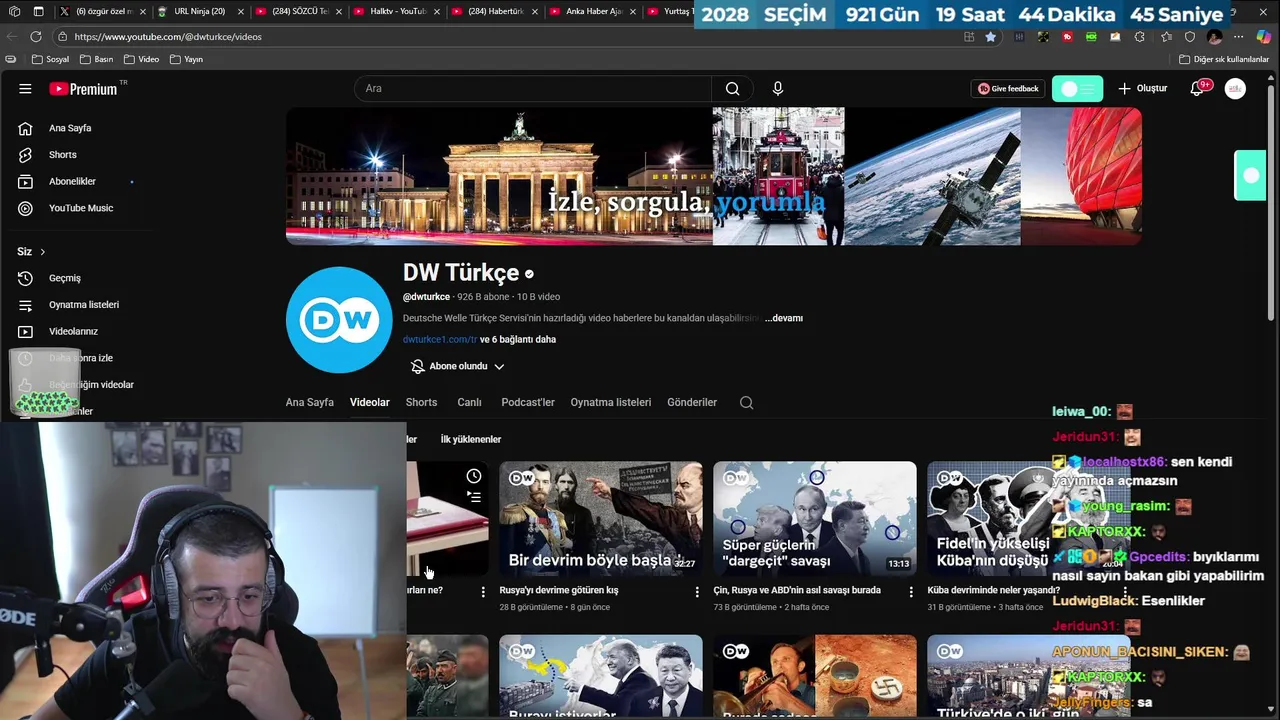The height and width of the screenshot is (720, 1280).
Task: Open the Gönderiler tab
Action: pos(692,403)
